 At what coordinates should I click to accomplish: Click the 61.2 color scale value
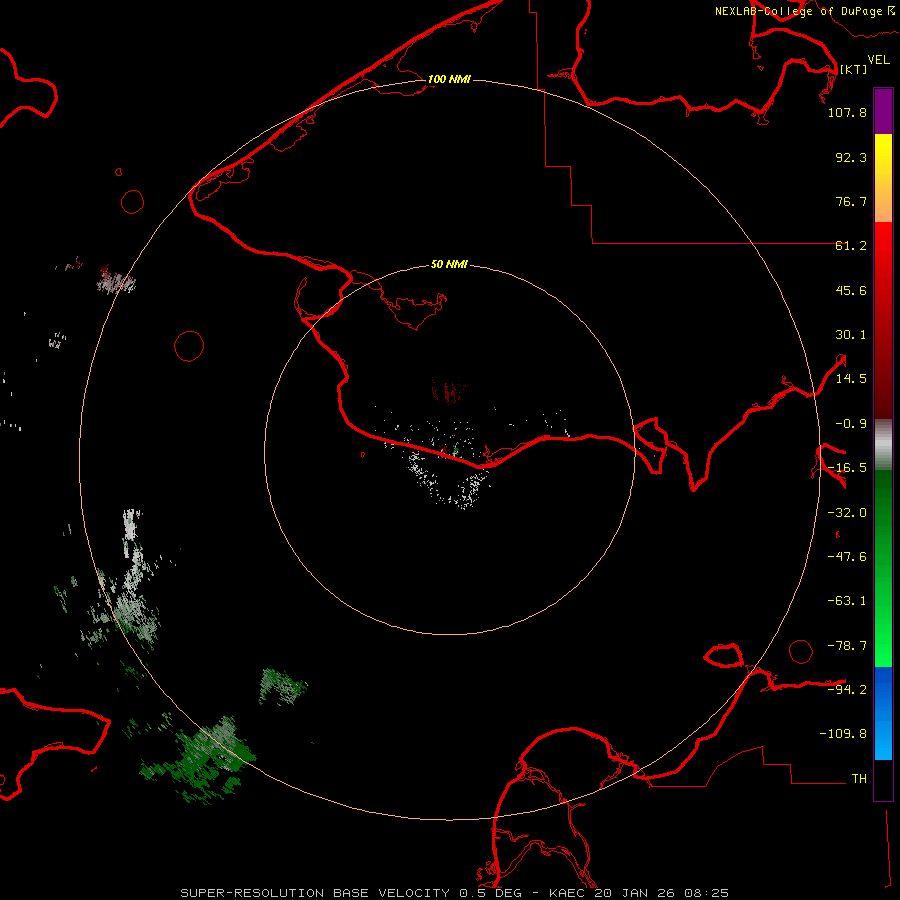[x=851, y=246]
